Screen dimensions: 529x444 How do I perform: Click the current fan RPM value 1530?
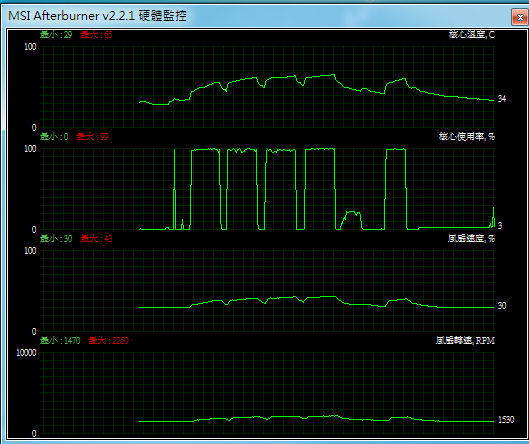(506, 420)
